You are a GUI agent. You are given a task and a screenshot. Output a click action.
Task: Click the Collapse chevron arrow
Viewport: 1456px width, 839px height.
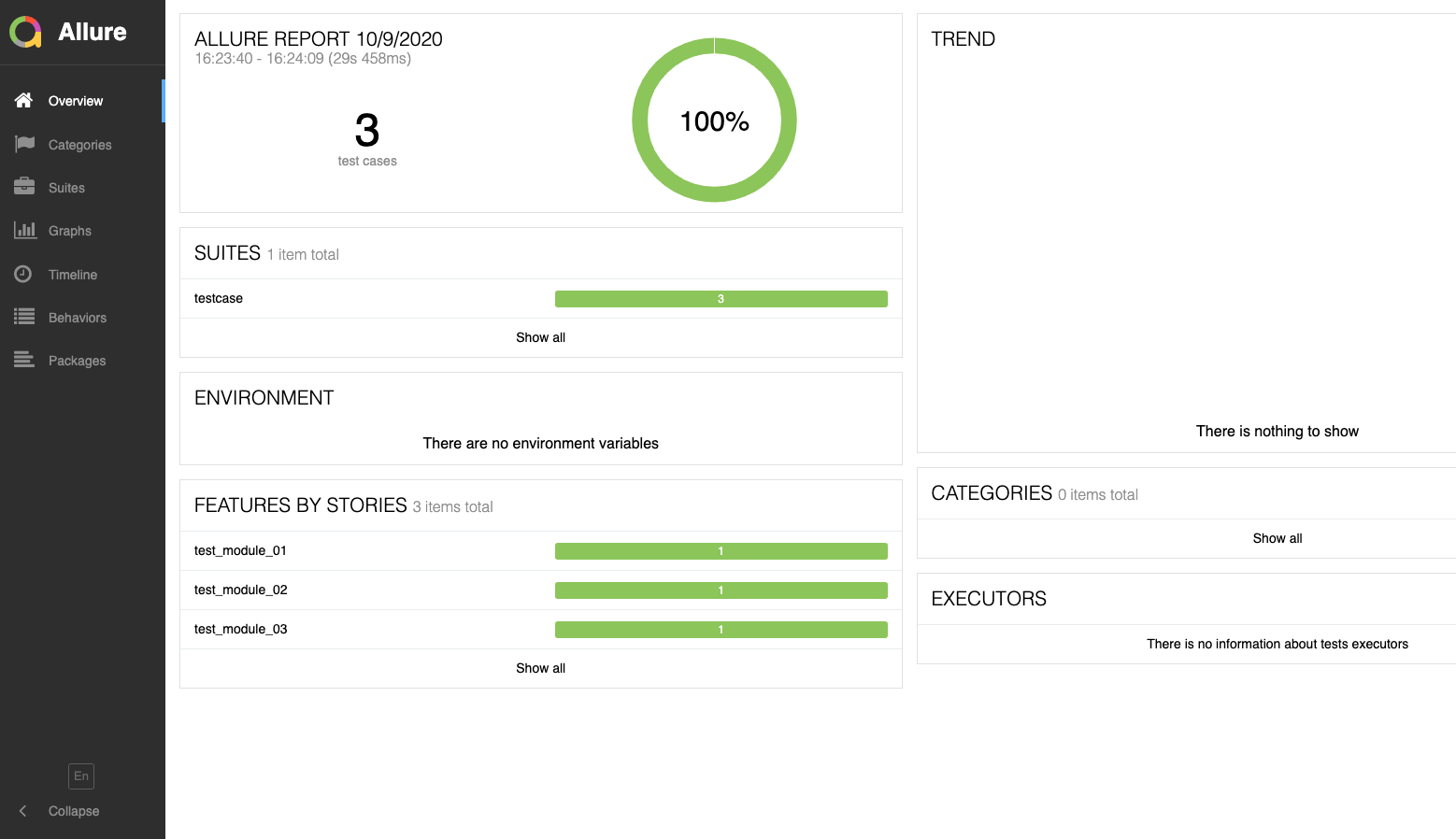click(x=23, y=811)
